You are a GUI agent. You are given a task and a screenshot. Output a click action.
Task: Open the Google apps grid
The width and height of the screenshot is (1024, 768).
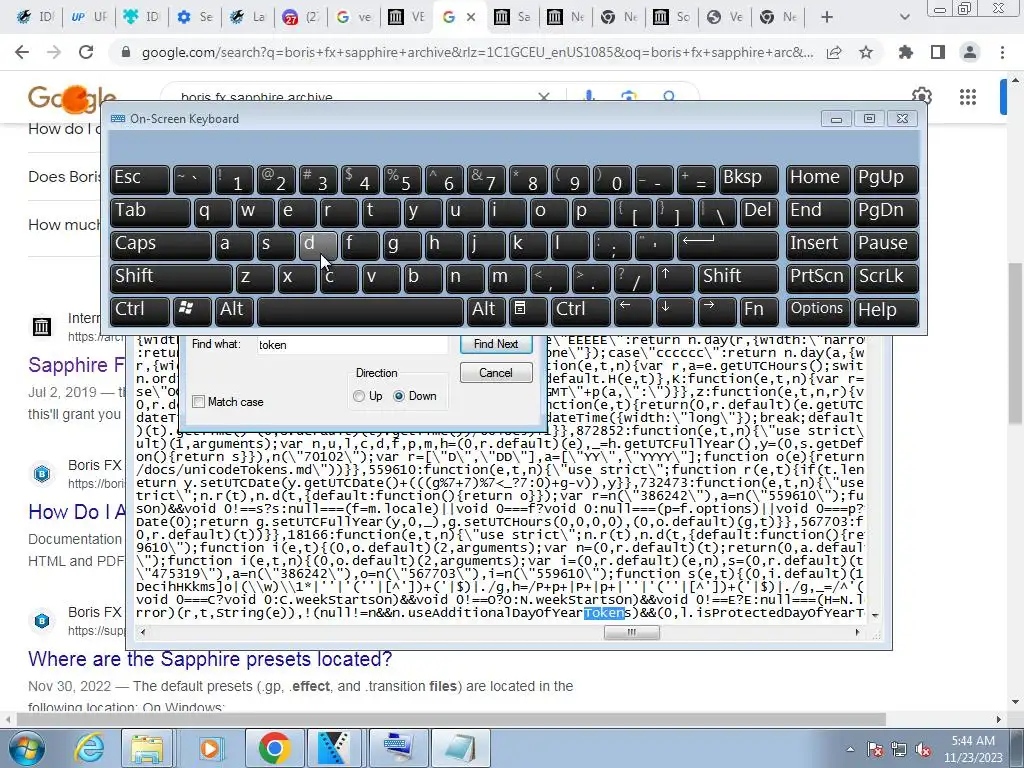click(968, 97)
